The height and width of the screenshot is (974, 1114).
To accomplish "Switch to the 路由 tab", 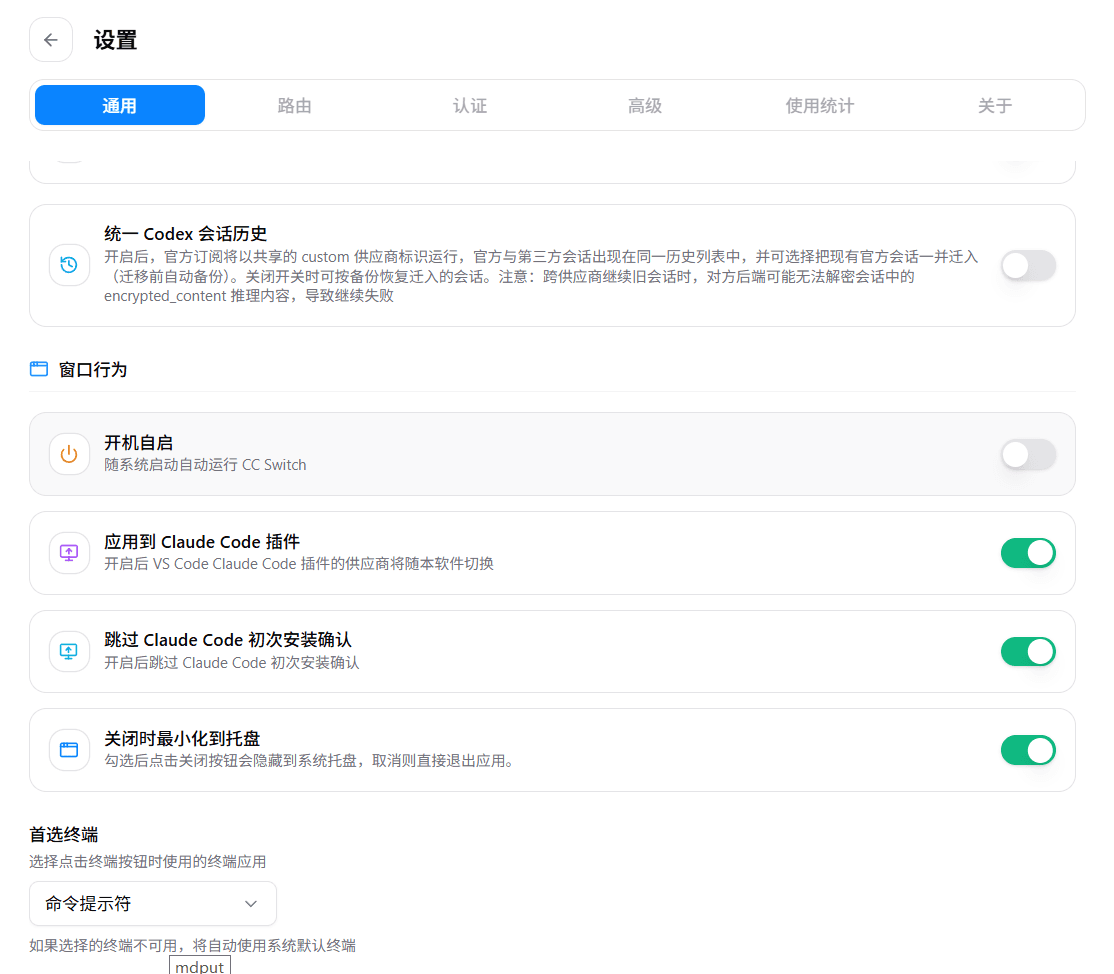I will (295, 105).
